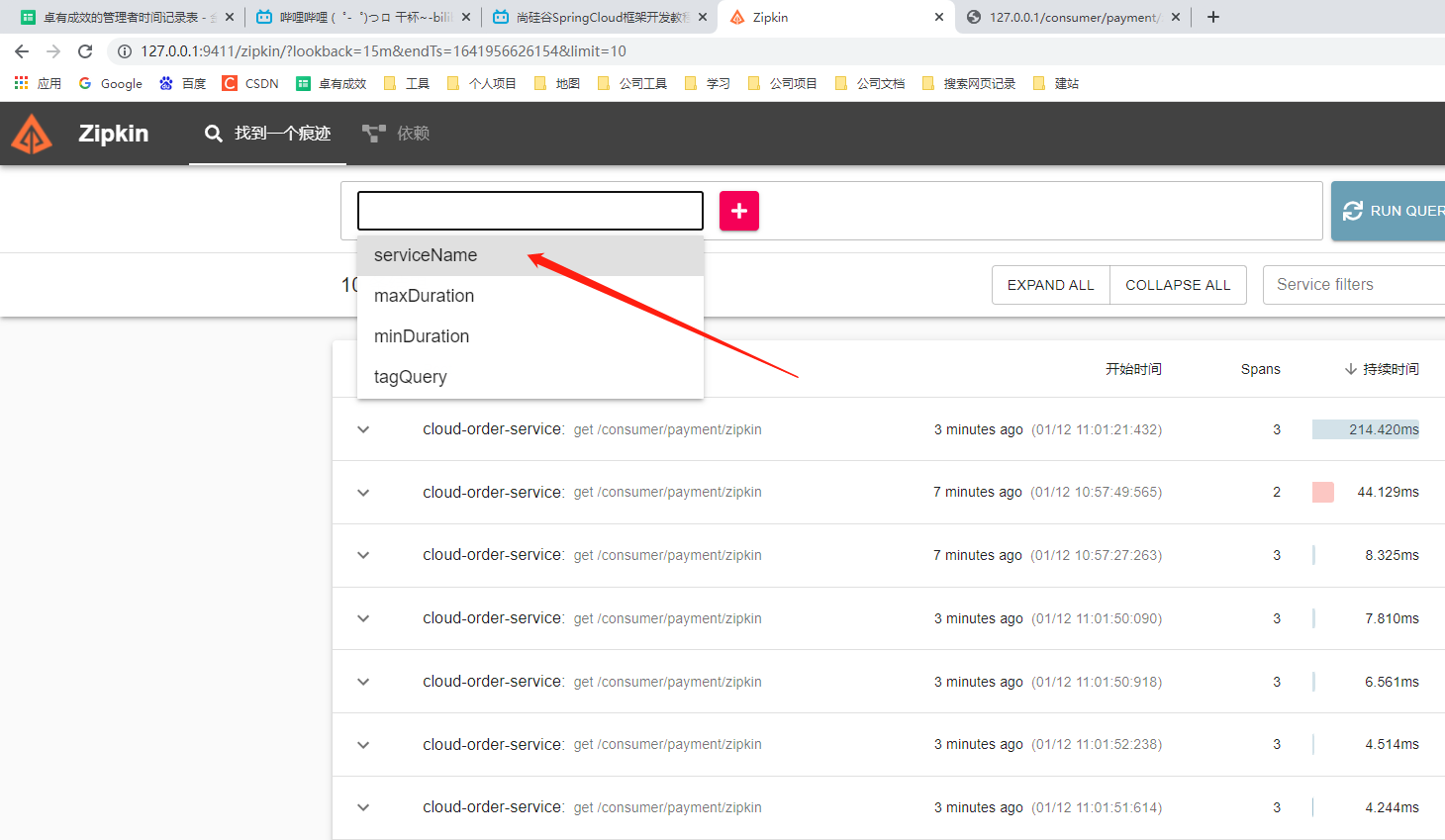Image resolution: width=1445 pixels, height=840 pixels.
Task: Expand the trace with duration 4.244ms
Action: tap(363, 807)
